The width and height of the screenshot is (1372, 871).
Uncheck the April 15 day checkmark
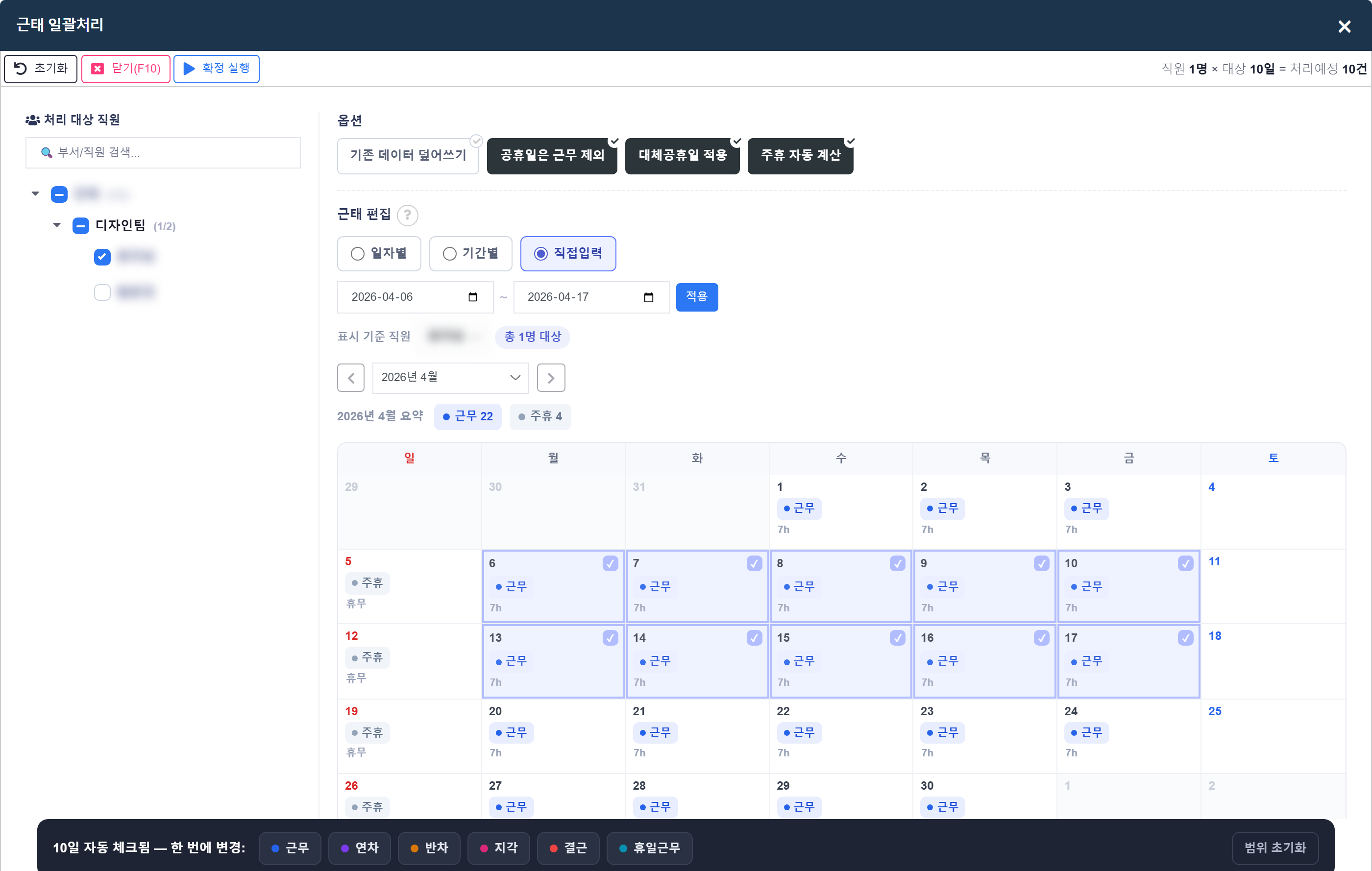pyautogui.click(x=897, y=638)
